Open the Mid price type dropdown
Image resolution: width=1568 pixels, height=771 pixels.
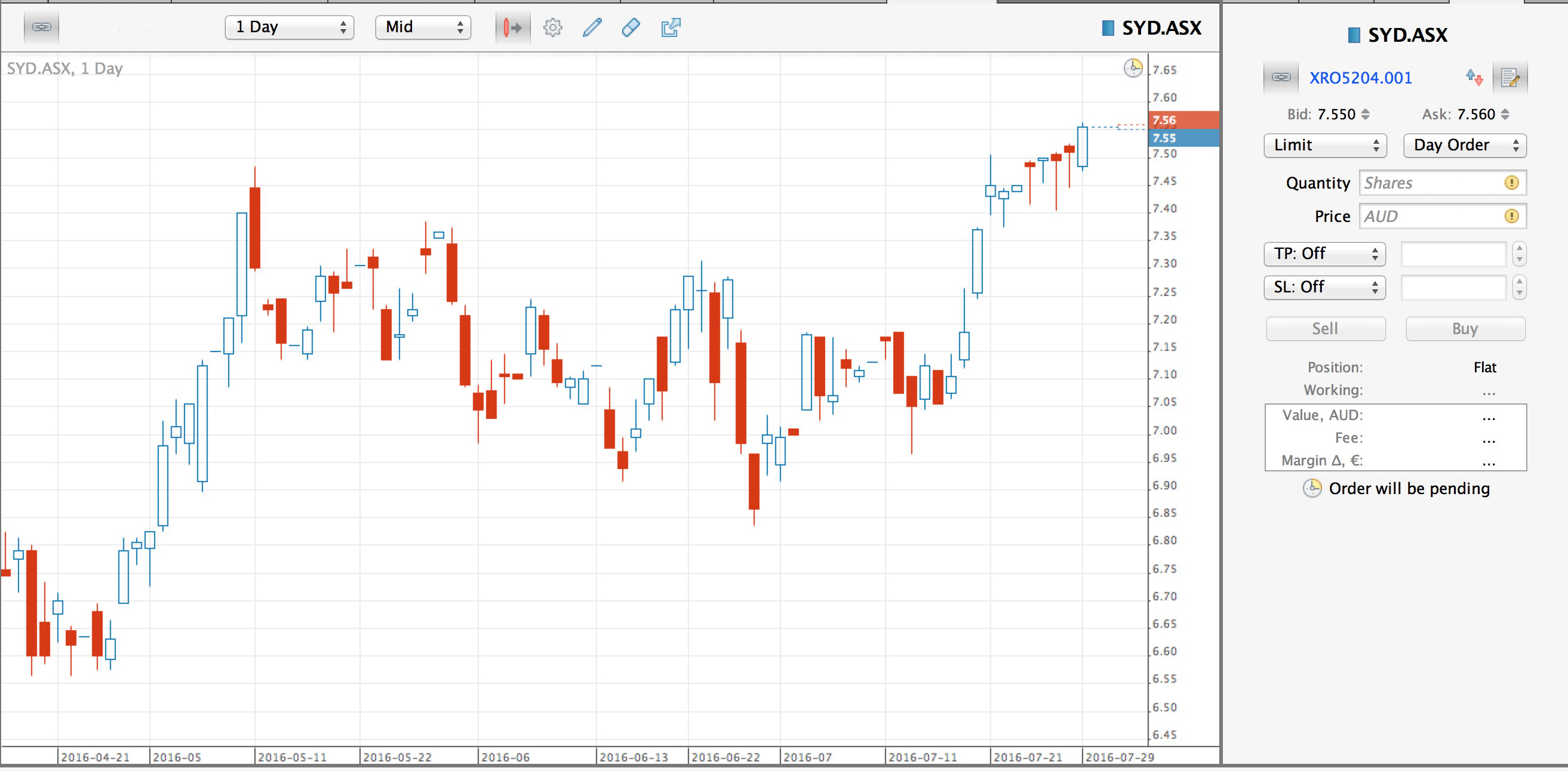click(x=423, y=27)
